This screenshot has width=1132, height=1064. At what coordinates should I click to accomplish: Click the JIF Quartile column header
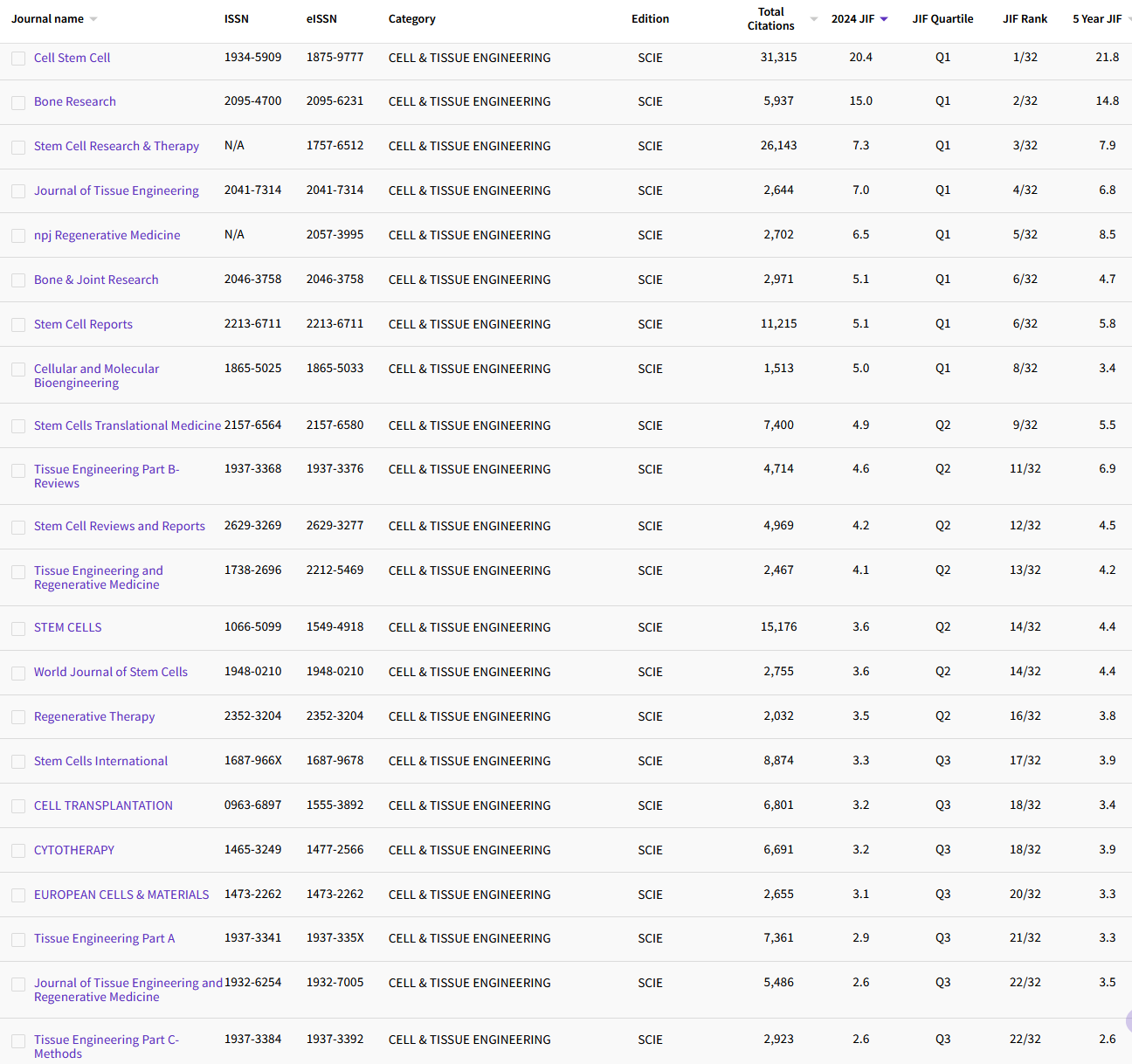click(x=942, y=18)
